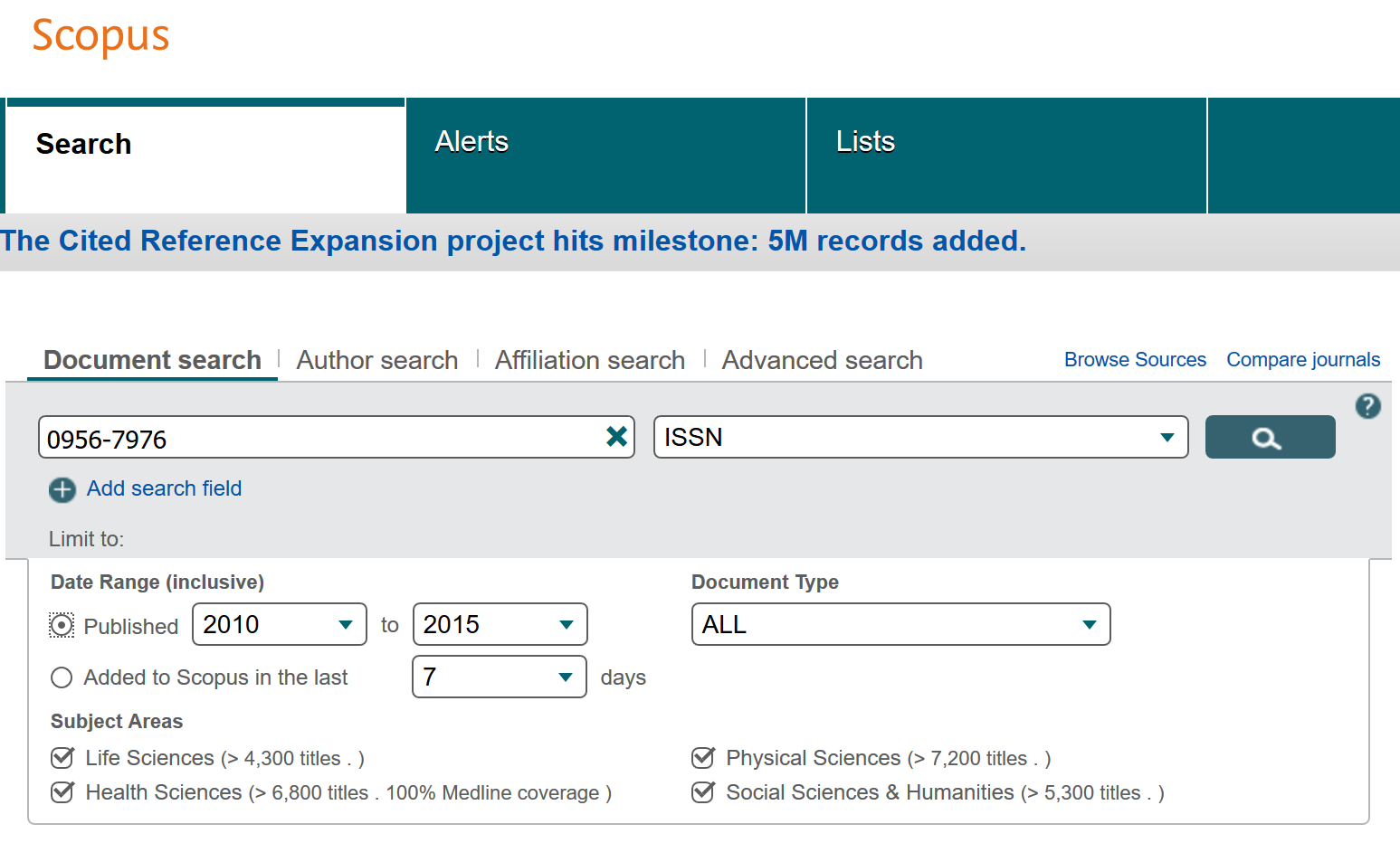The height and width of the screenshot is (862, 1400).
Task: Open the 2010 start year dropdown
Action: (345, 624)
